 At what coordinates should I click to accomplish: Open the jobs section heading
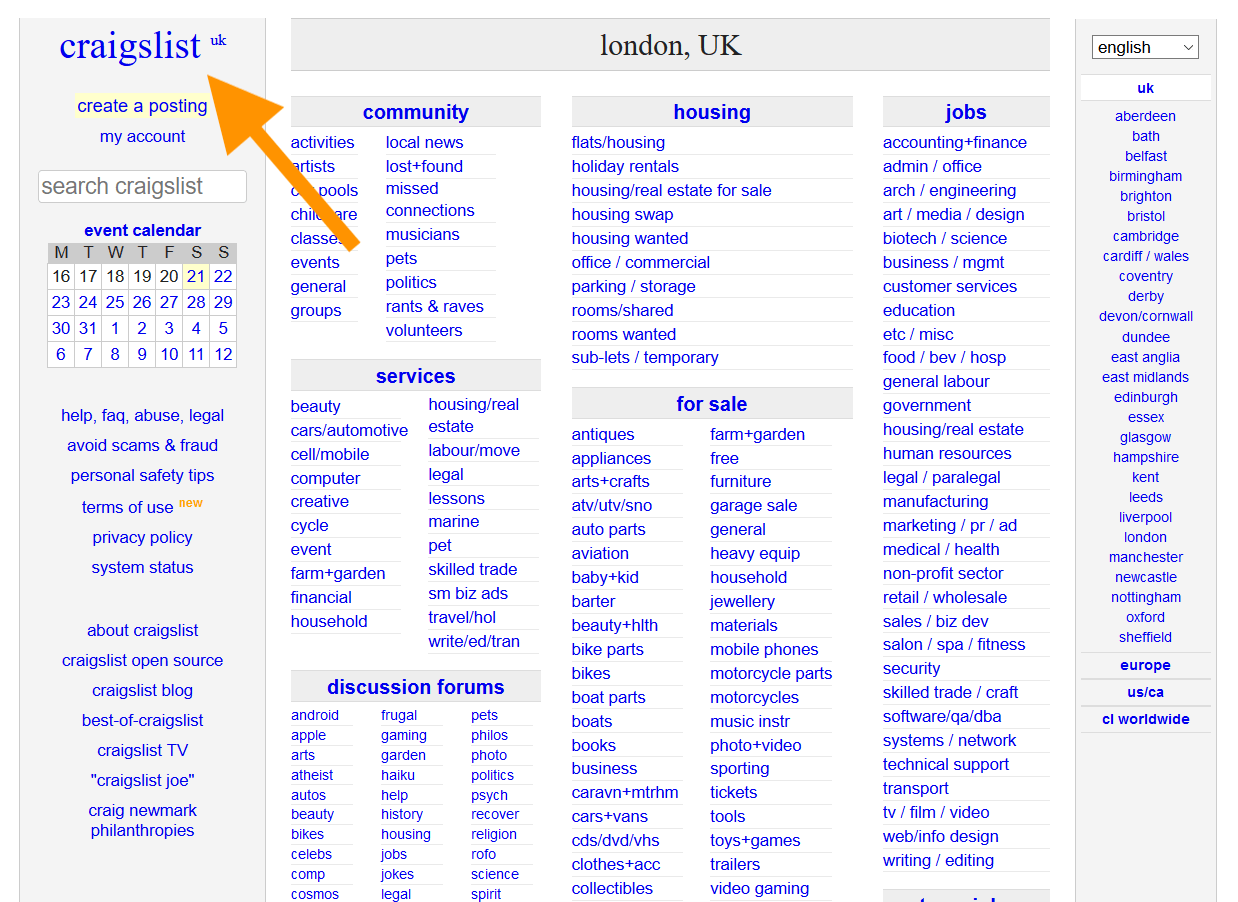click(965, 112)
